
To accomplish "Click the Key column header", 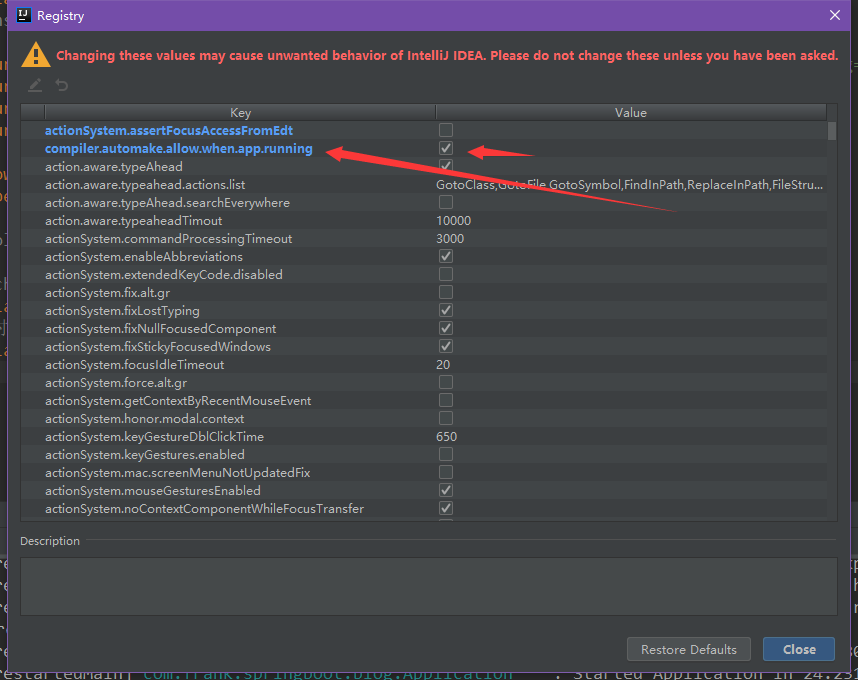I will click(240, 113).
